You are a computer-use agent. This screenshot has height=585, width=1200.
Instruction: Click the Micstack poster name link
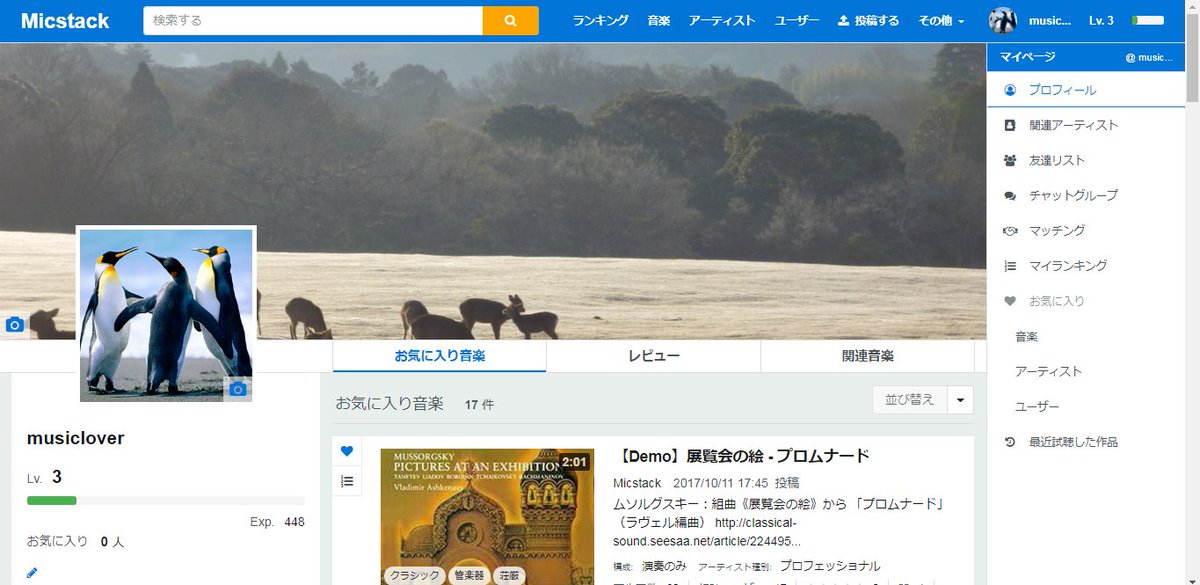click(637, 483)
